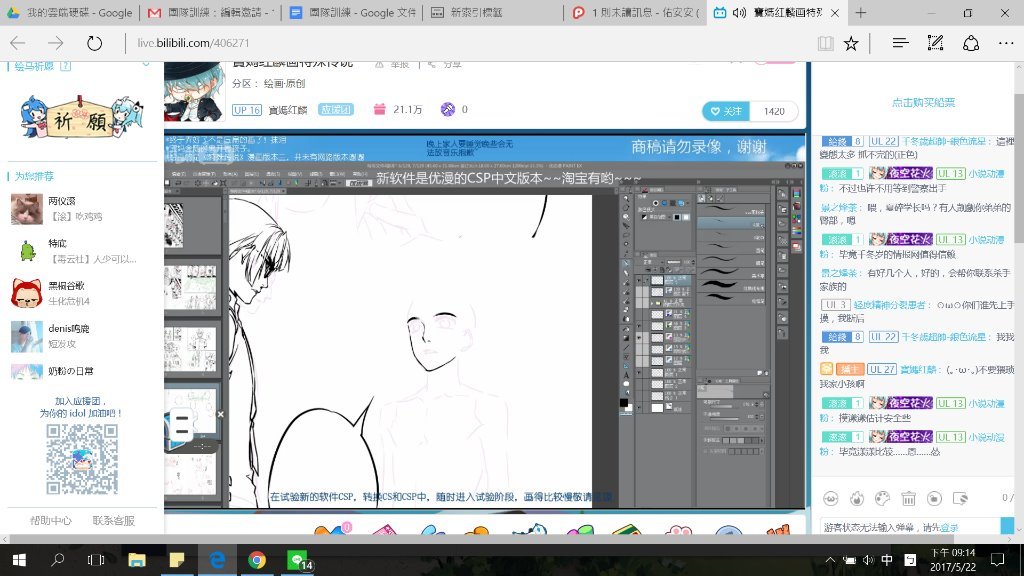The width and height of the screenshot is (1024, 576).
Task: Open LINE app with 14 badge
Action: [x=299, y=560]
